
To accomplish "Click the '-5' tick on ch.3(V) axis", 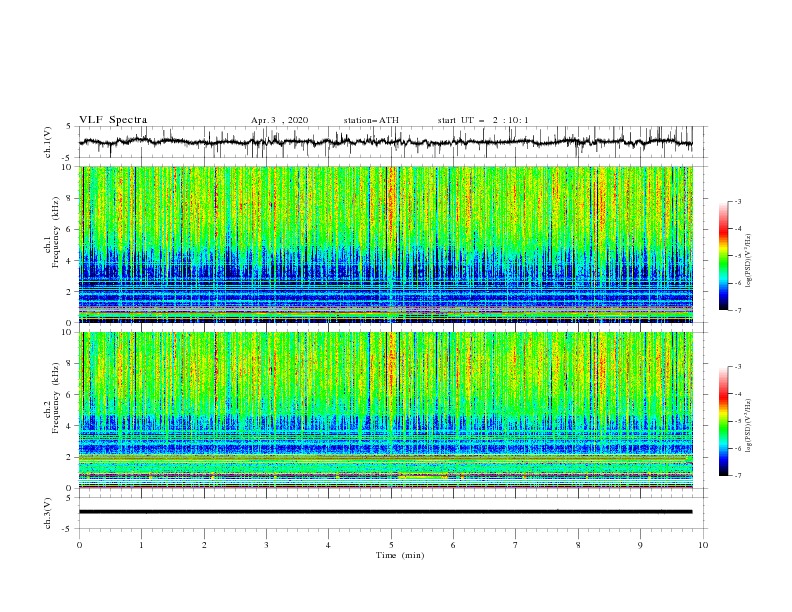I will click(x=67, y=529).
